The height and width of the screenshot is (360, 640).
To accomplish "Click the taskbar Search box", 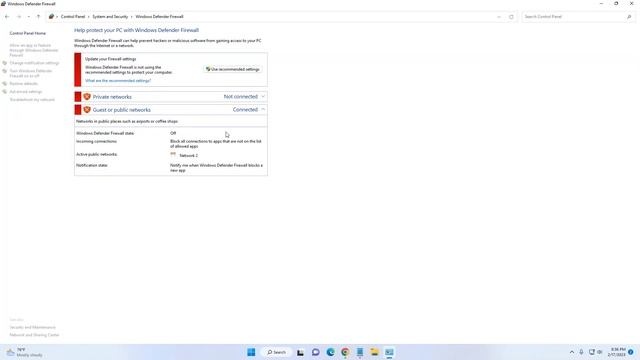I will click(276, 352).
